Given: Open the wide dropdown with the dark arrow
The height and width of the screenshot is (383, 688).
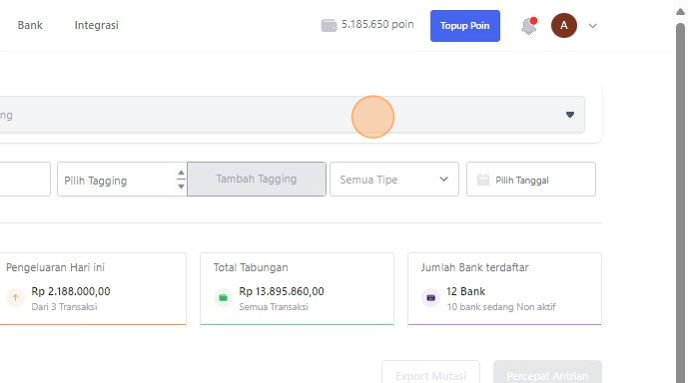Looking at the screenshot, I should click(292, 115).
